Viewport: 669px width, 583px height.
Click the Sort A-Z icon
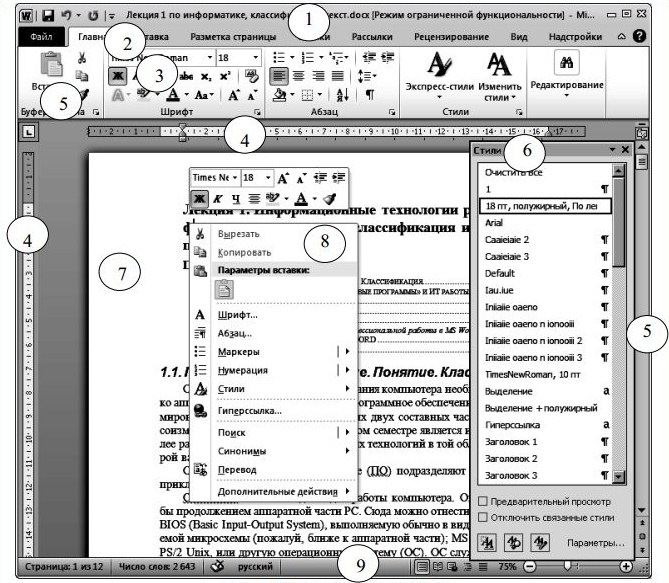(x=343, y=95)
